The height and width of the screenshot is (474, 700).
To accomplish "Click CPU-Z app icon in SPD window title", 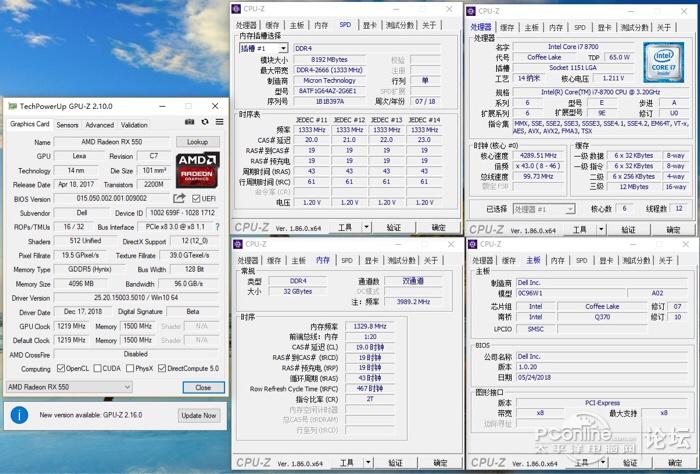I will (x=237, y=9).
